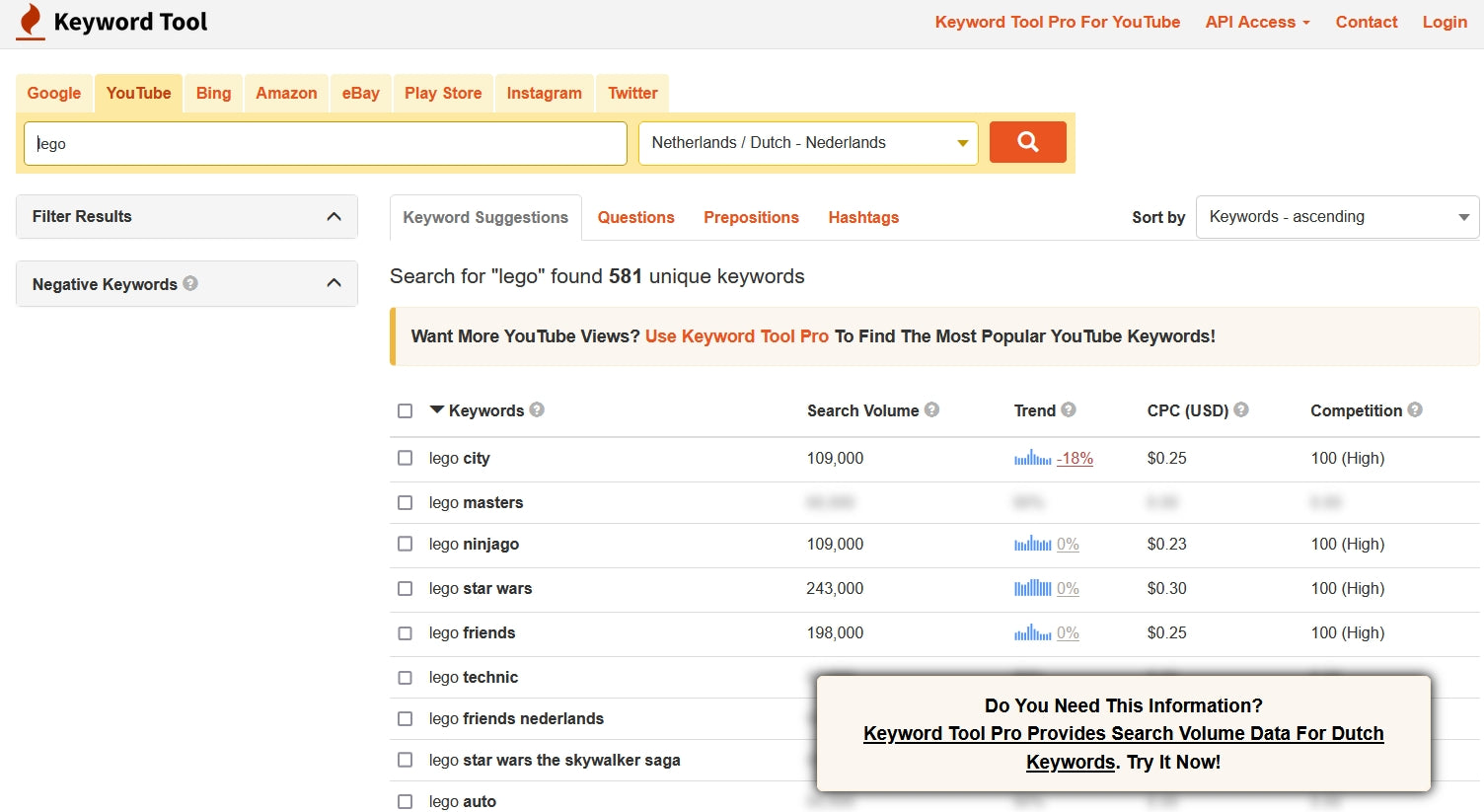The height and width of the screenshot is (812, 1484).
Task: Click the $0.30 CPC value
Action: point(1166,588)
